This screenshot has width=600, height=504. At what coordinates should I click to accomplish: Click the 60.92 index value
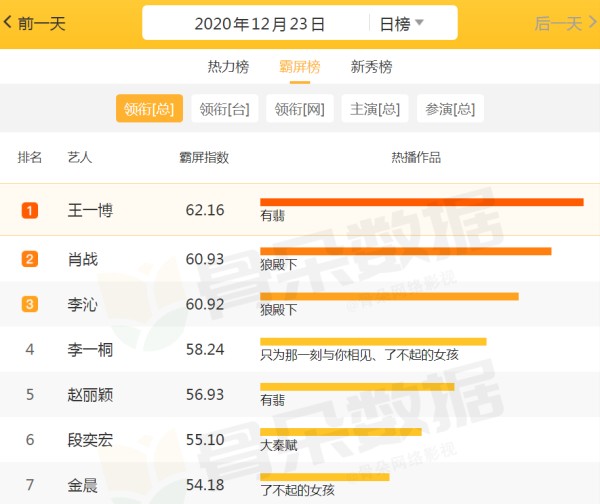pyautogui.click(x=205, y=304)
